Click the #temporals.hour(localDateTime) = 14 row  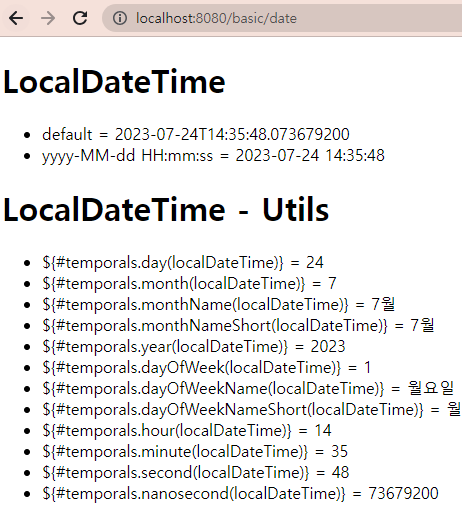(x=187, y=431)
